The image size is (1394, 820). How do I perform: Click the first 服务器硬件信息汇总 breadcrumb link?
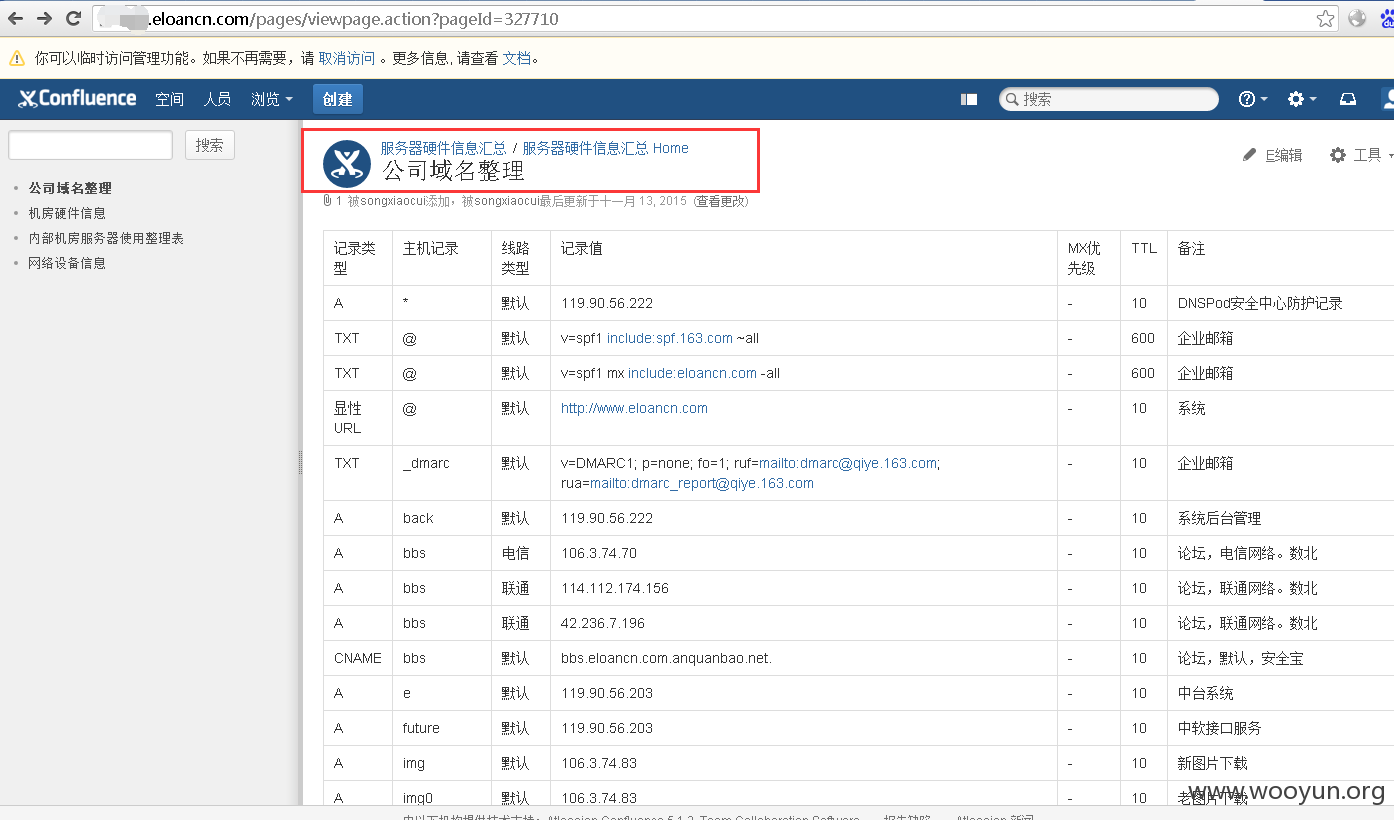[x=443, y=148]
